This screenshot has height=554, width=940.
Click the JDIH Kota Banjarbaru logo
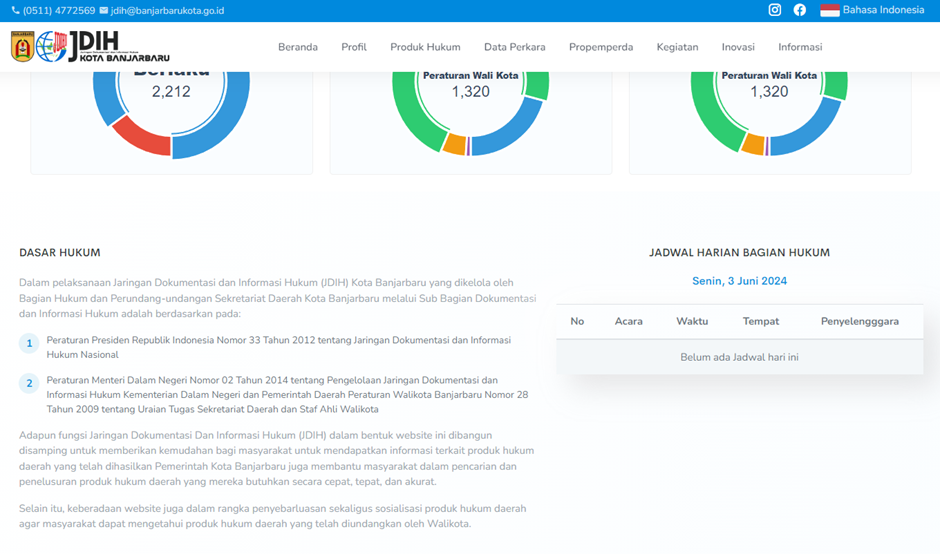90,47
